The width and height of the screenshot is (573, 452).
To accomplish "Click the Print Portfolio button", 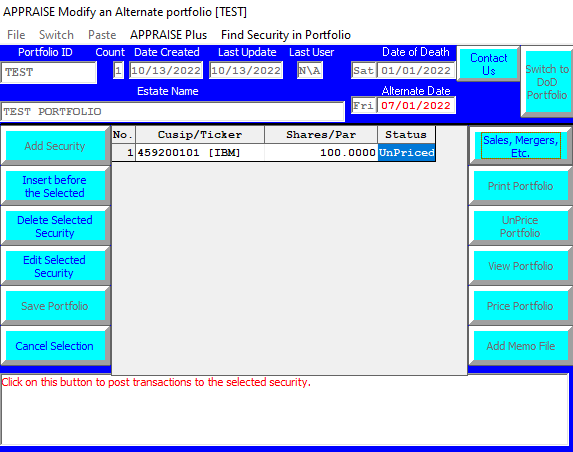I will (520, 186).
